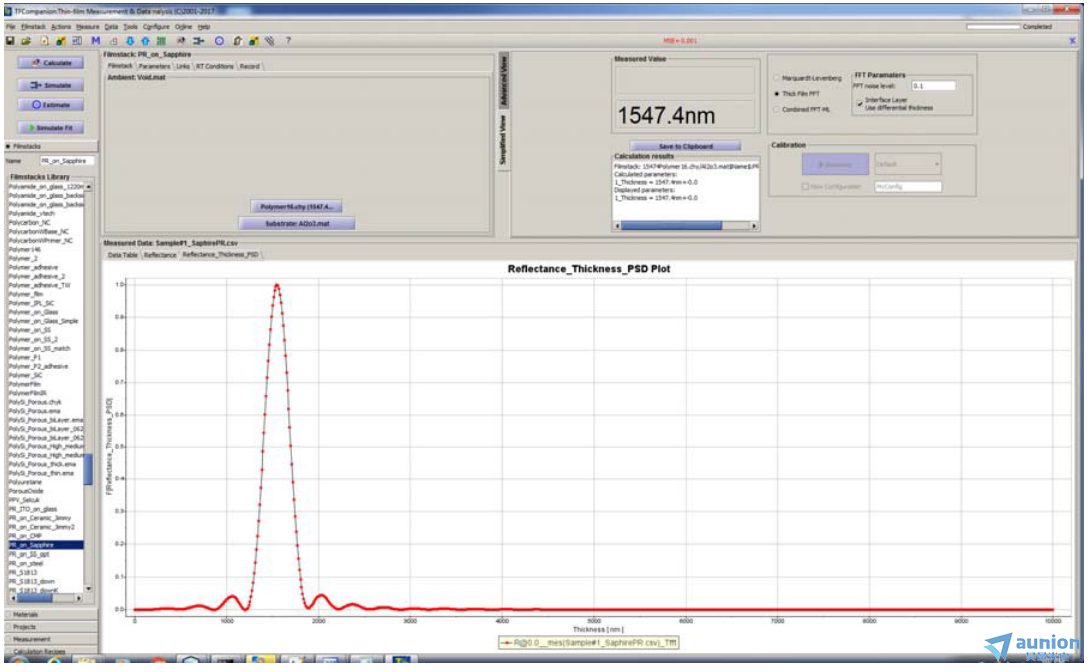The height and width of the screenshot is (672, 1092).
Task: Click the blue up-arrow toolbar icon
Action: click(x=146, y=41)
